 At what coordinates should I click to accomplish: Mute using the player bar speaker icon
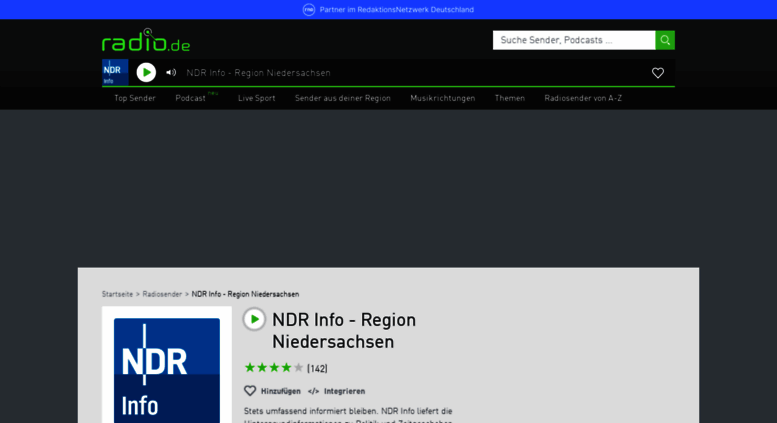[171, 72]
